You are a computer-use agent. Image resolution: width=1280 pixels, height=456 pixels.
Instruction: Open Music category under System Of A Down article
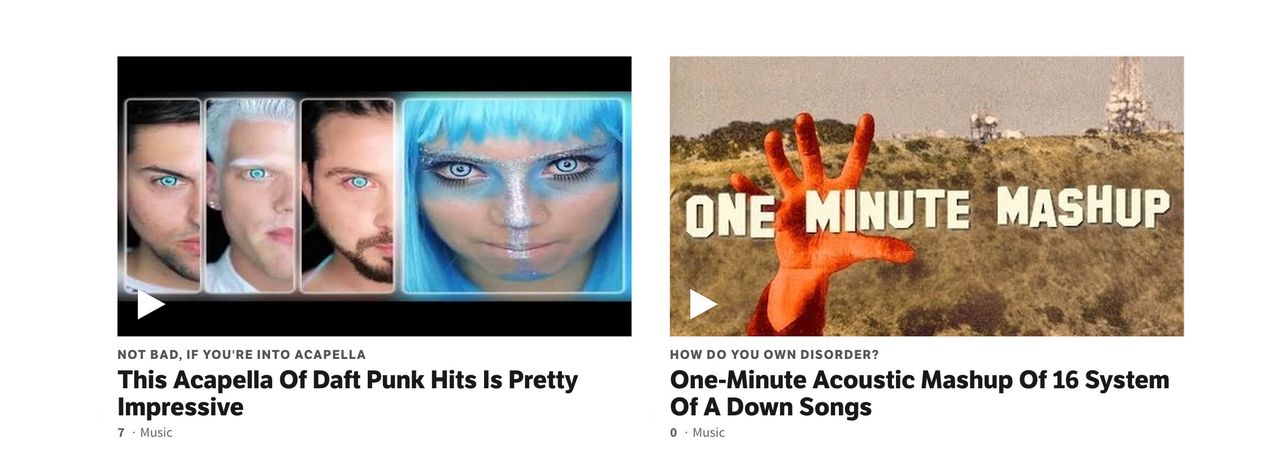click(709, 433)
